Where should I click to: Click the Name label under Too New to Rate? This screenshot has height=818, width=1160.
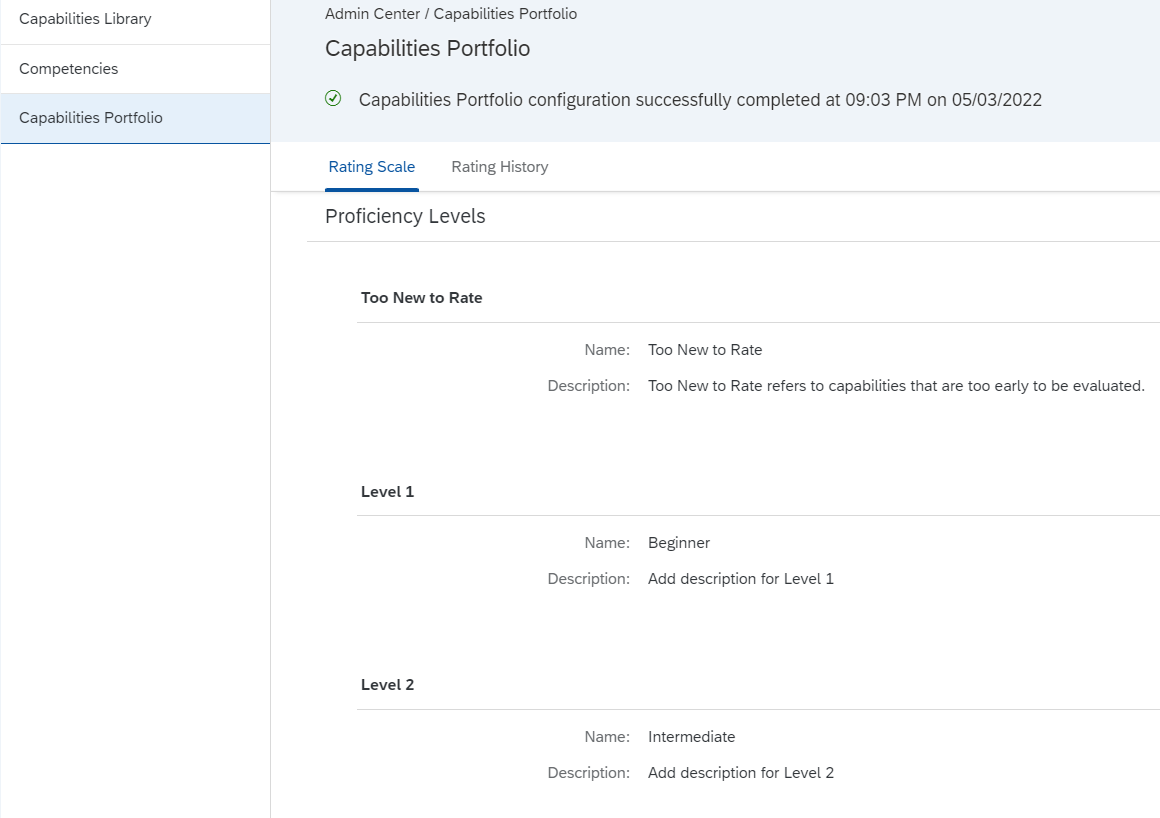(607, 350)
